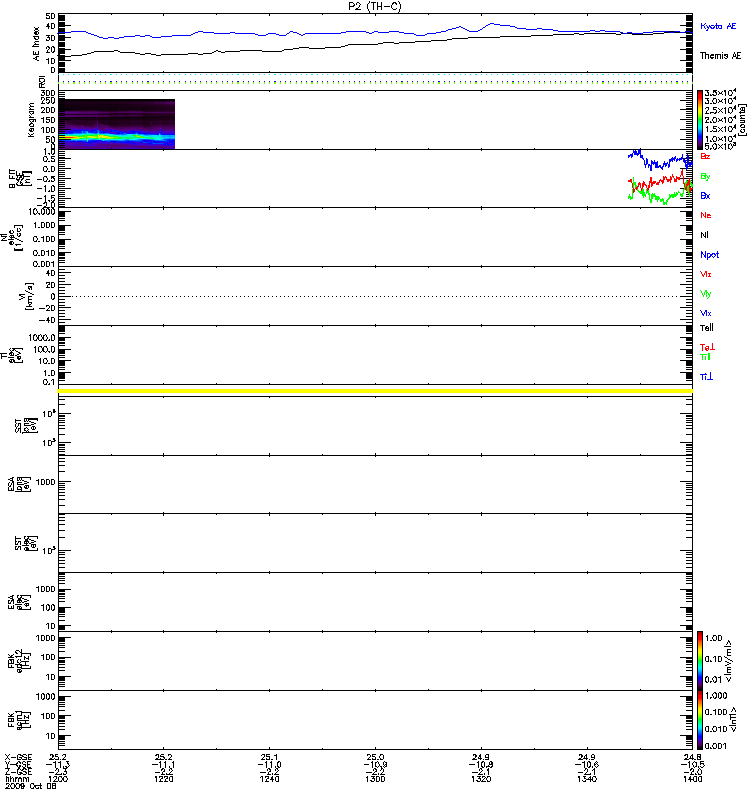Click the green By legend label
The width and height of the screenshot is (750, 800).
tap(705, 177)
